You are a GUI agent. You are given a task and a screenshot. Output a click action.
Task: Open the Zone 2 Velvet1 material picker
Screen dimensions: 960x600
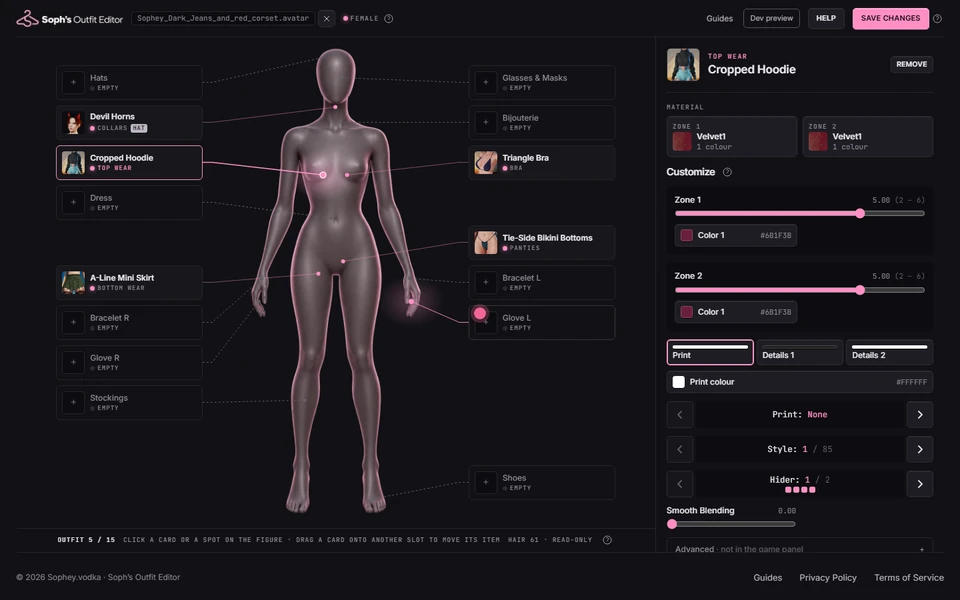868,137
